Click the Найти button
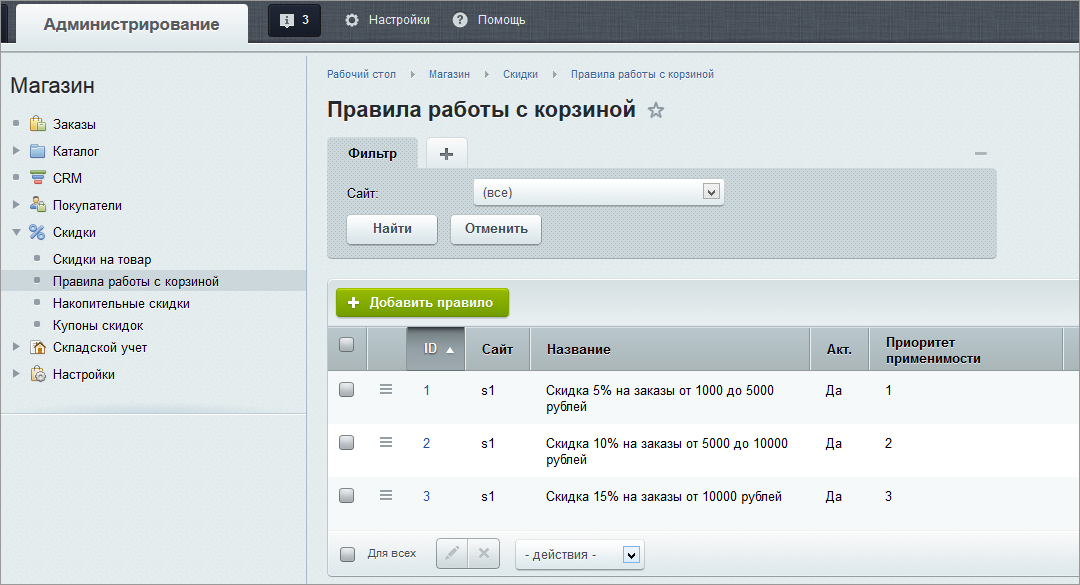 click(x=392, y=229)
